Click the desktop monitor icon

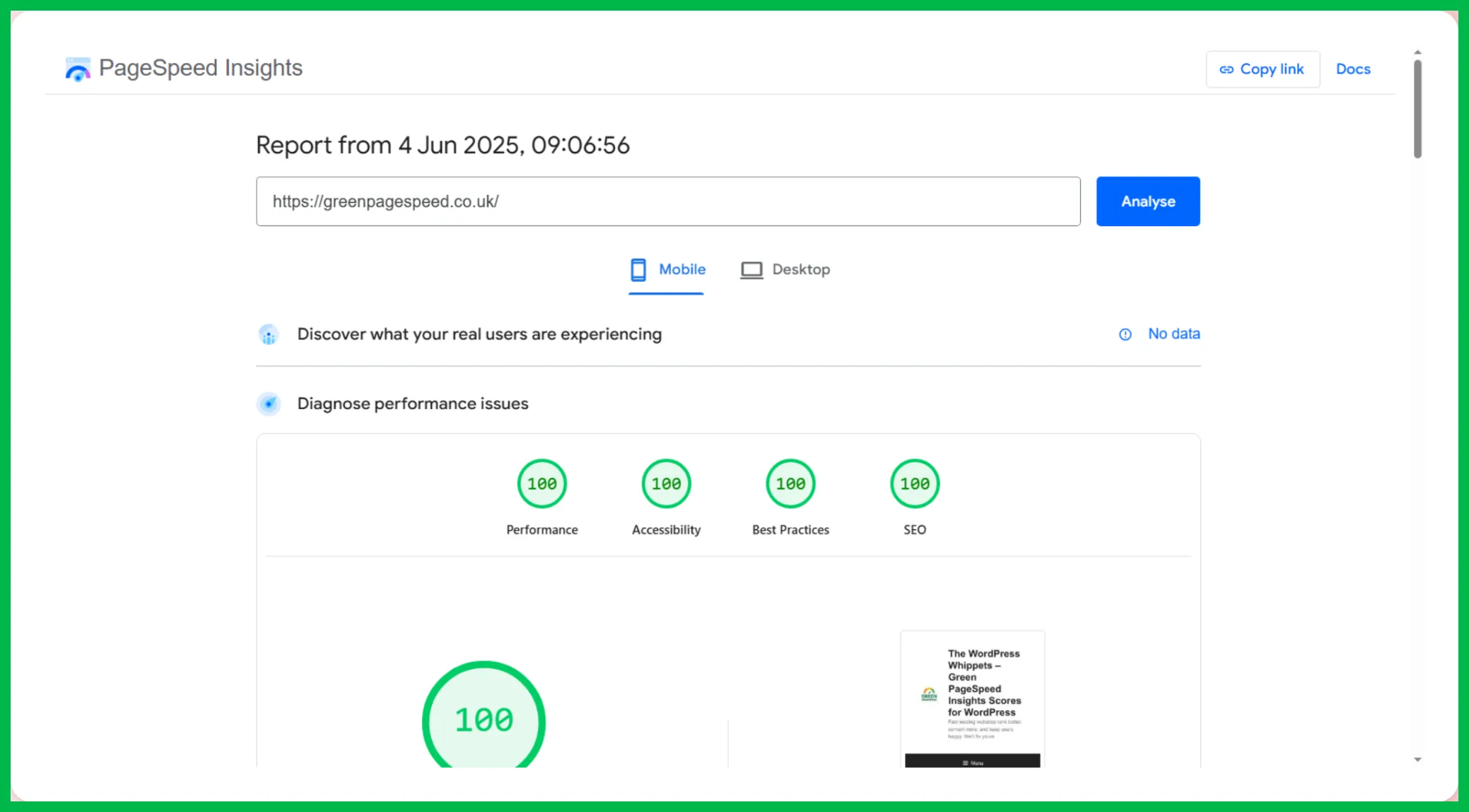[751, 270]
